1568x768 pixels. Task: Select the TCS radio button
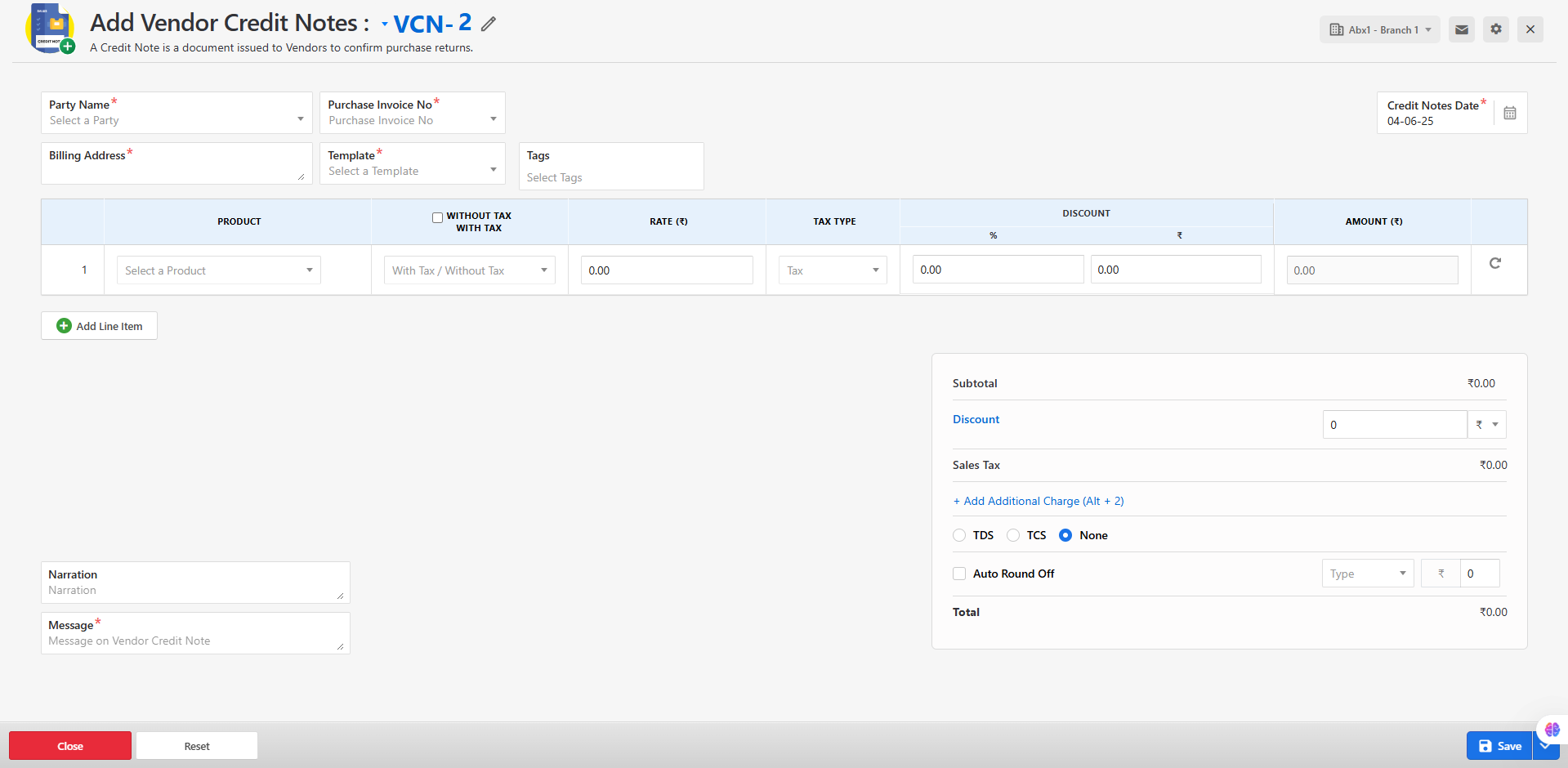[1013, 535]
